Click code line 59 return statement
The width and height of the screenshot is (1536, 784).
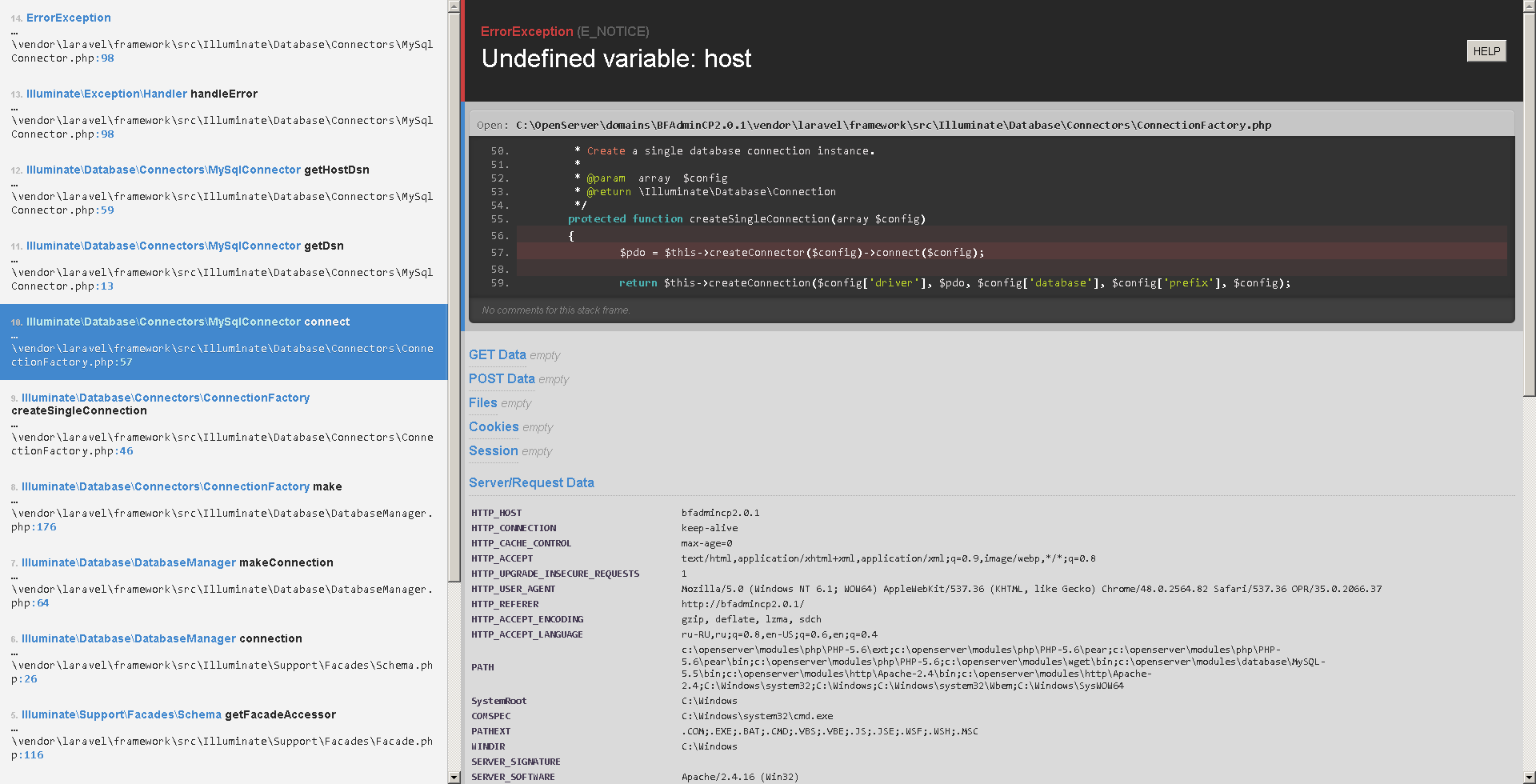[x=954, y=283]
